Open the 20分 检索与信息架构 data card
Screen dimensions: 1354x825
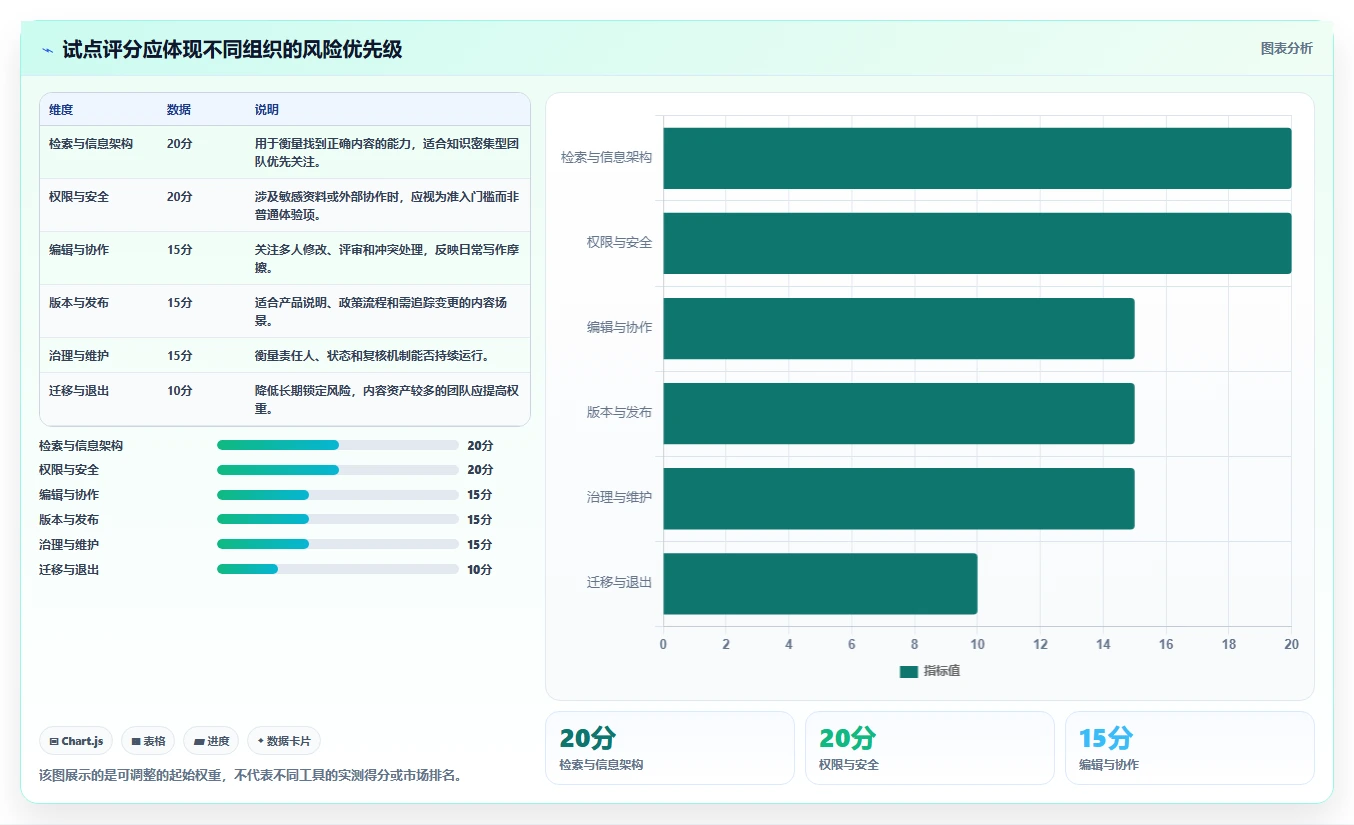coord(669,748)
